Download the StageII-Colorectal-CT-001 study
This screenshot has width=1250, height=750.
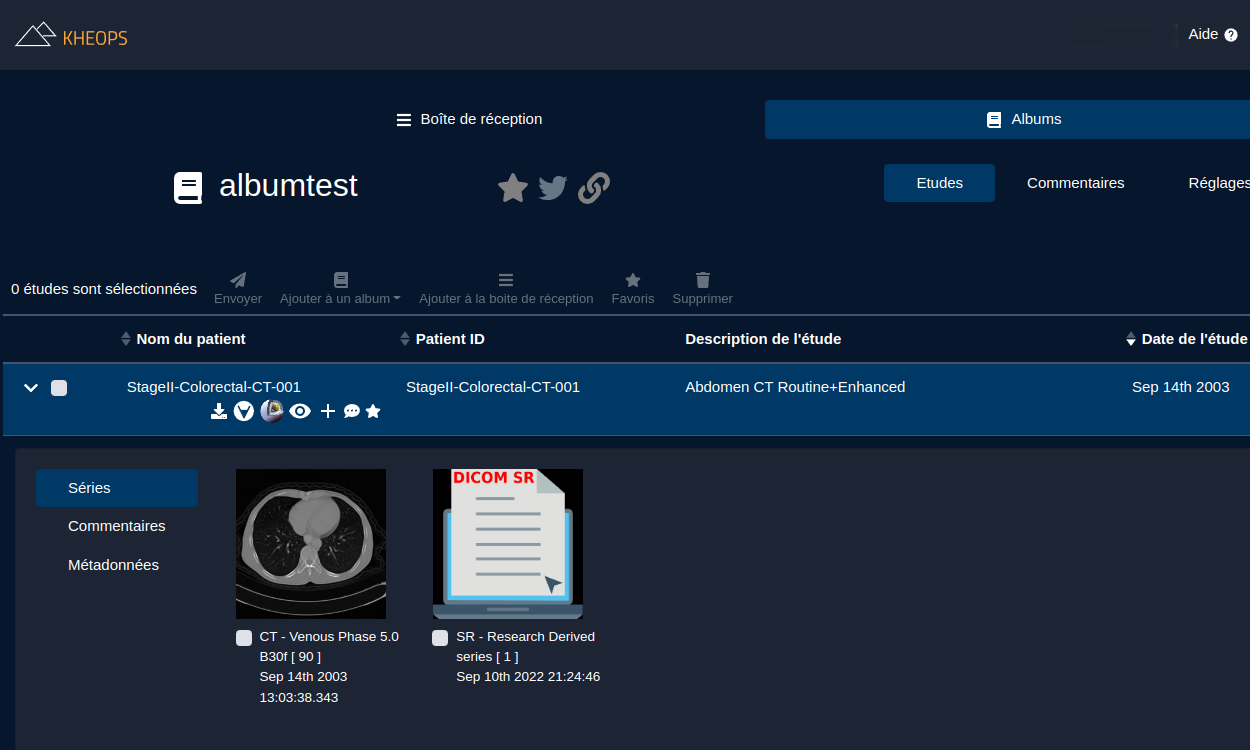[219, 411]
